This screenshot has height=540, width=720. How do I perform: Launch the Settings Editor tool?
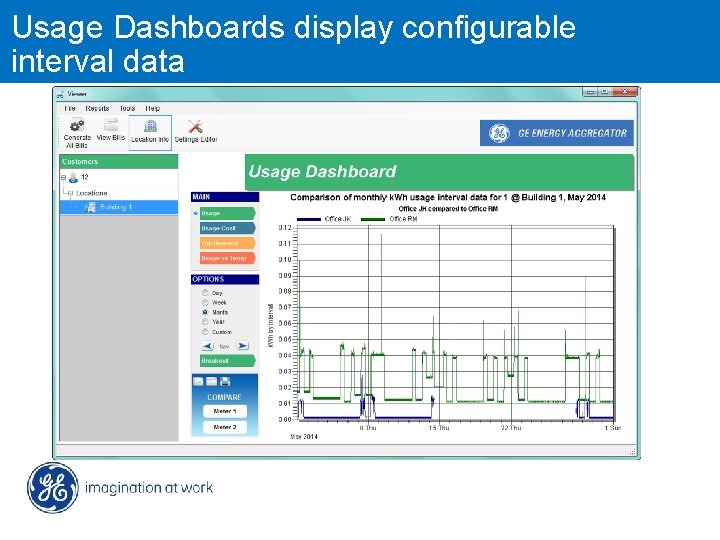pos(196,132)
